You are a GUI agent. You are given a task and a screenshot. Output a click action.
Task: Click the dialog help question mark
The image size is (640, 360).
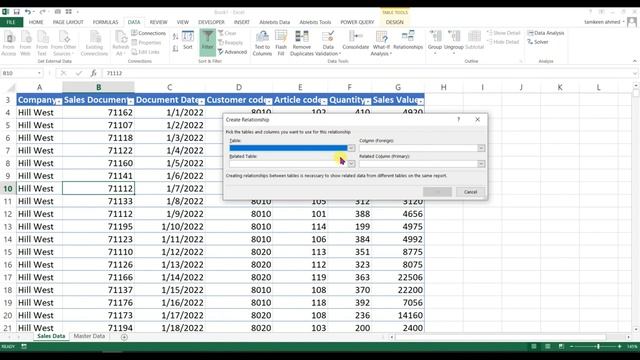458,120
